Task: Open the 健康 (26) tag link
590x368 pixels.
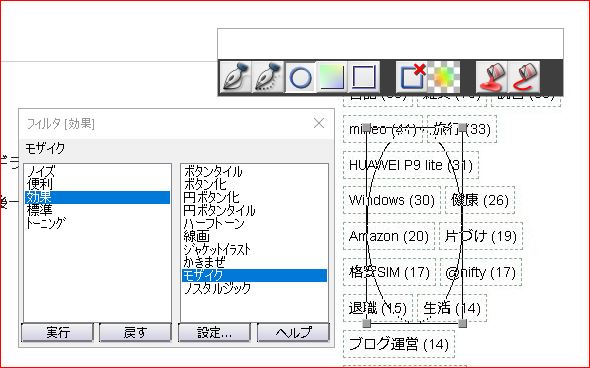Action: (x=480, y=200)
